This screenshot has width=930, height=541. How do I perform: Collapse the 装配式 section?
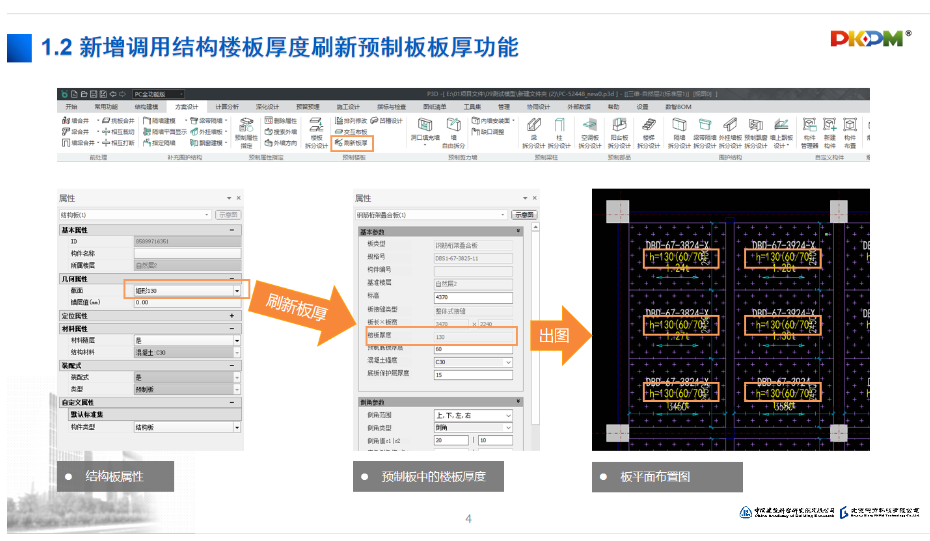[232, 365]
